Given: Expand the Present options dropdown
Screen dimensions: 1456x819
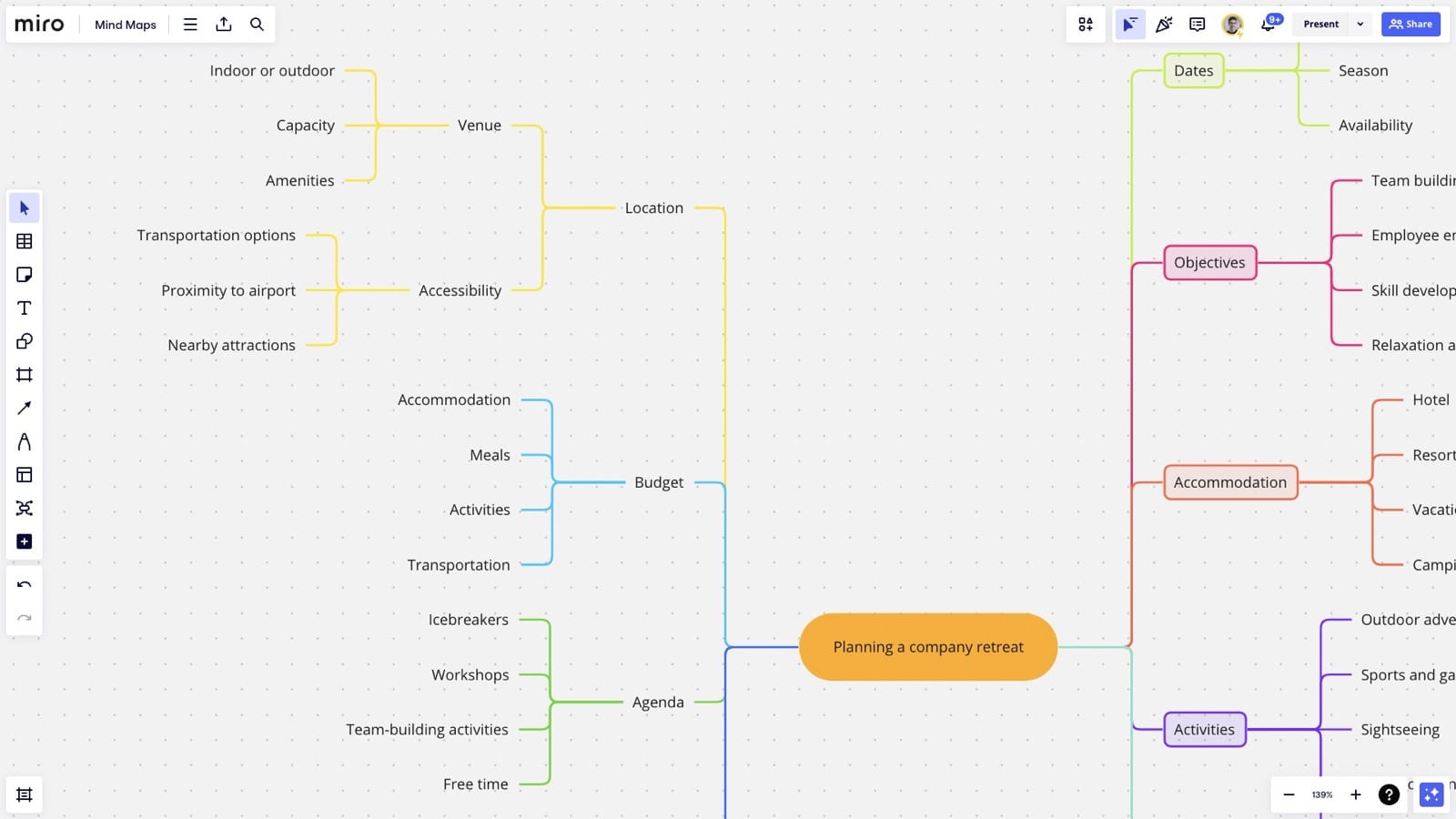Looking at the screenshot, I should pos(1360,24).
